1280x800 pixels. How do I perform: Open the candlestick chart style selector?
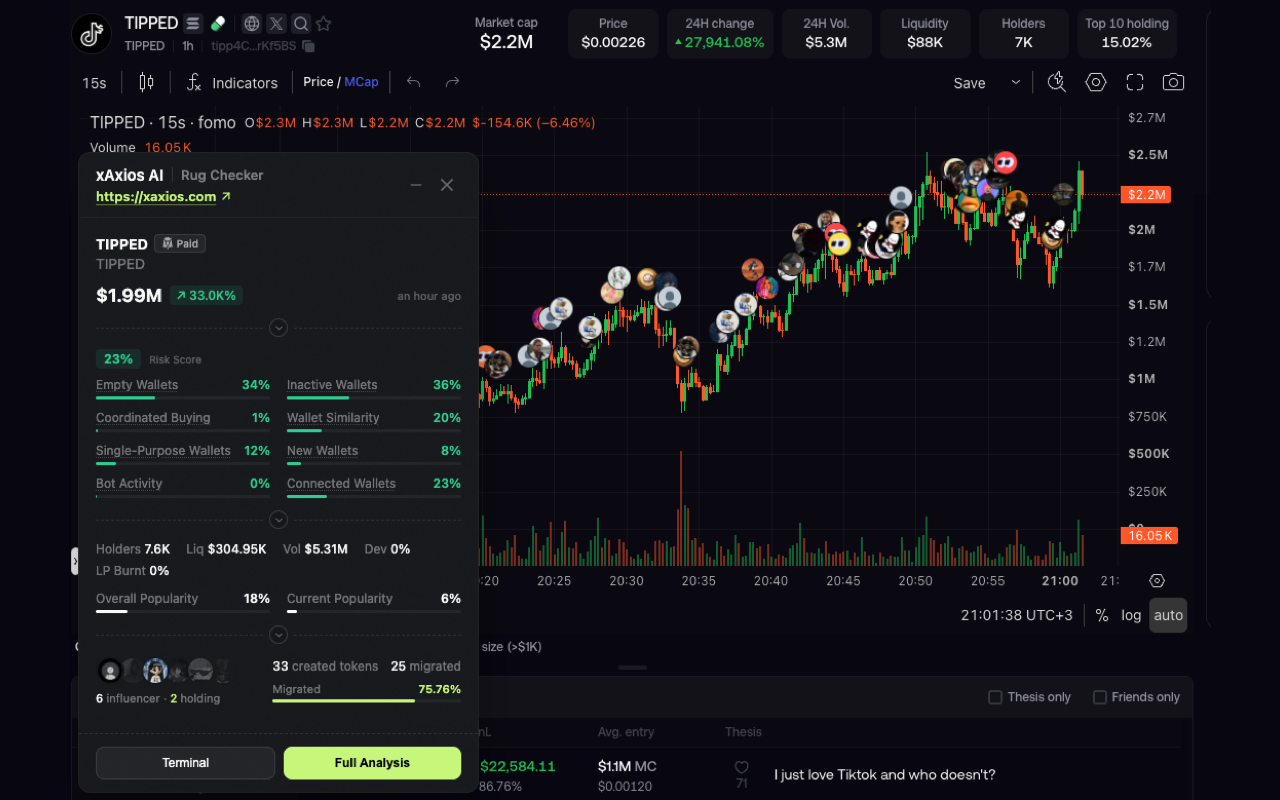(147, 83)
